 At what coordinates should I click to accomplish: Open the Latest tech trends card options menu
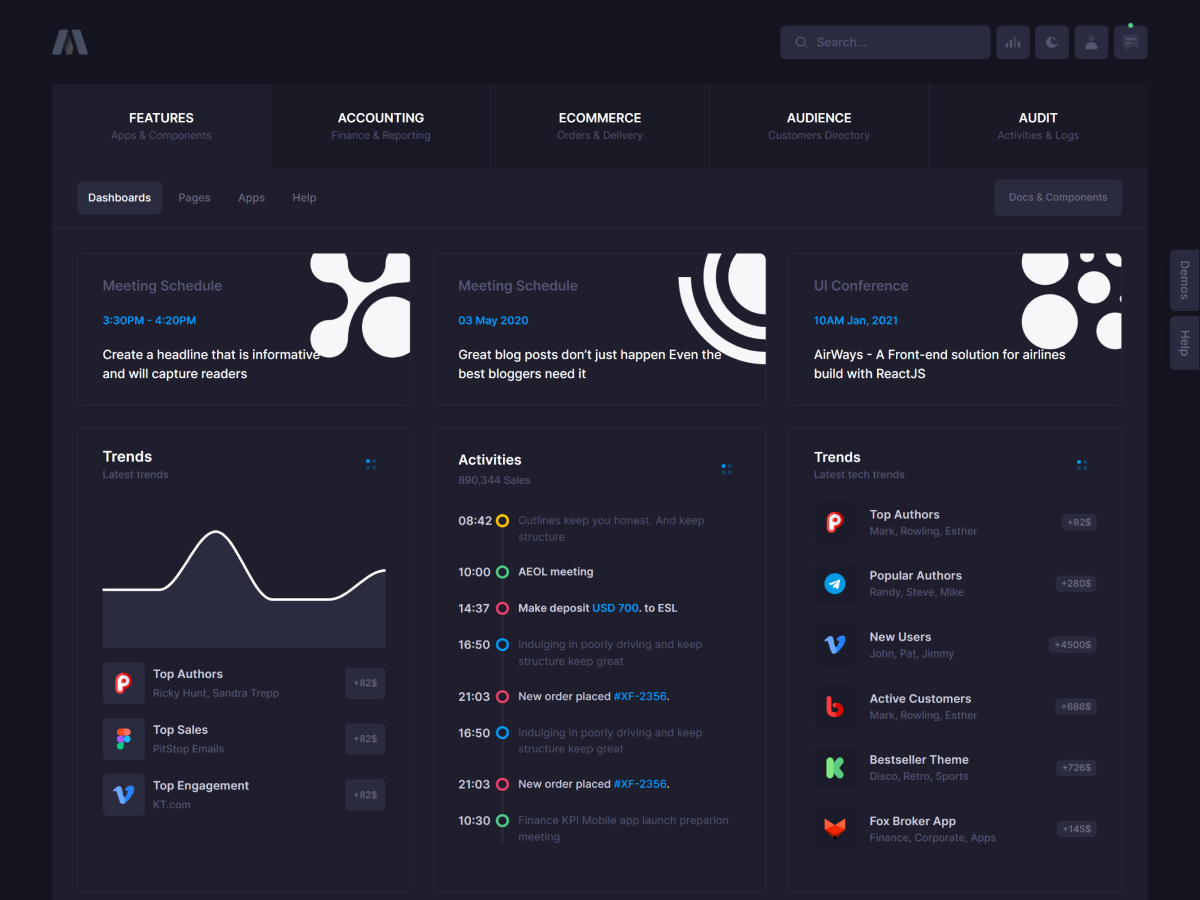pyautogui.click(x=1081, y=464)
